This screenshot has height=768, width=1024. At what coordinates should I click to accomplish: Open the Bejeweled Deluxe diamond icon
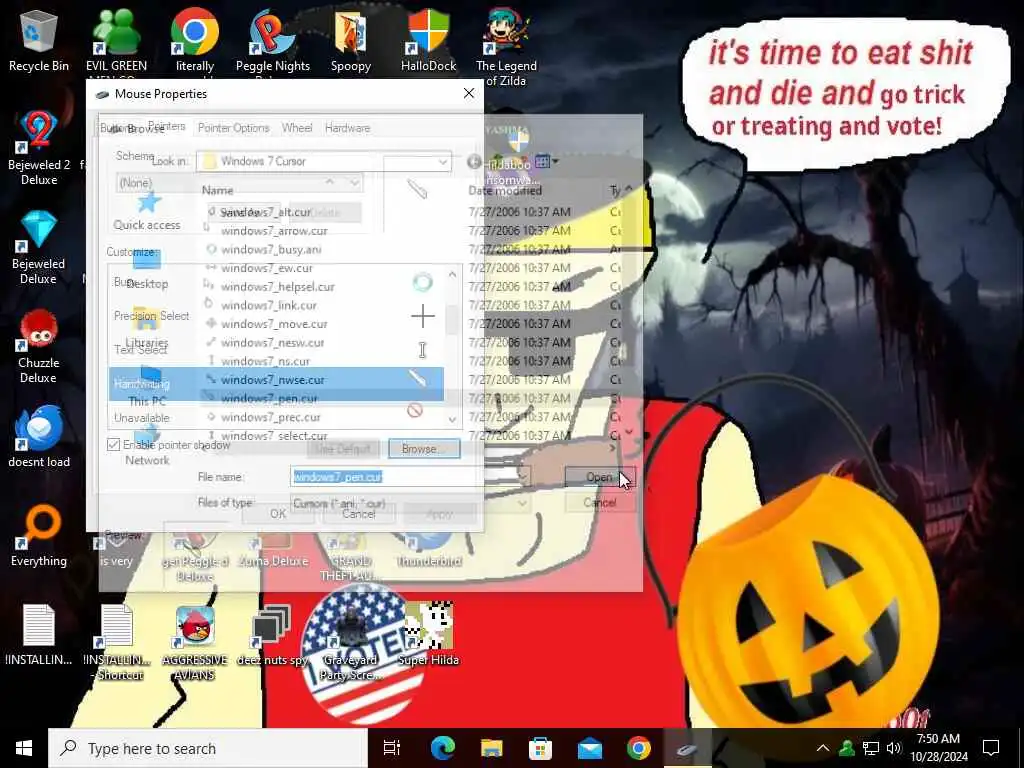39,248
